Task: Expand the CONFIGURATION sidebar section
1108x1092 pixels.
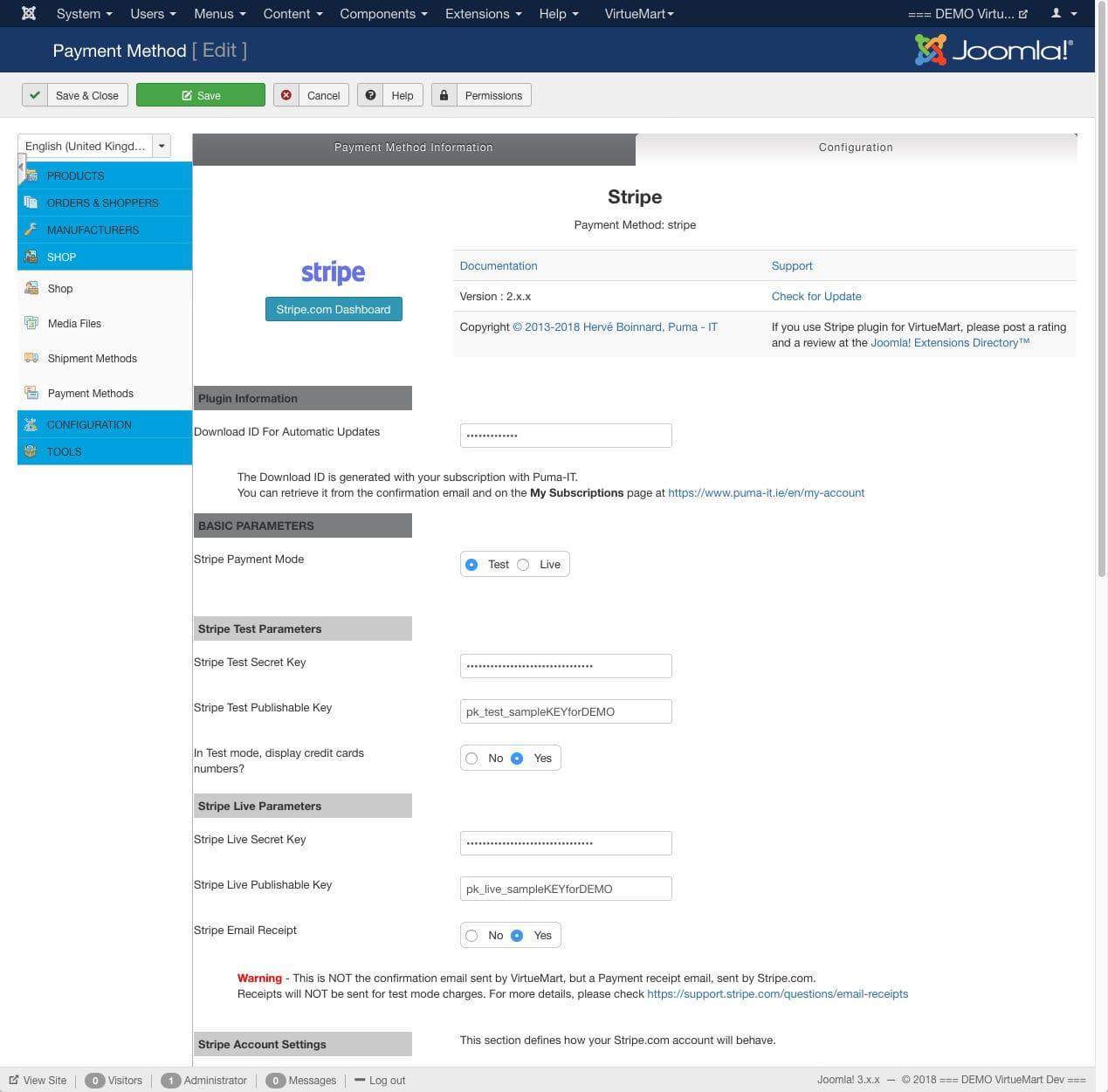Action: 105,424
